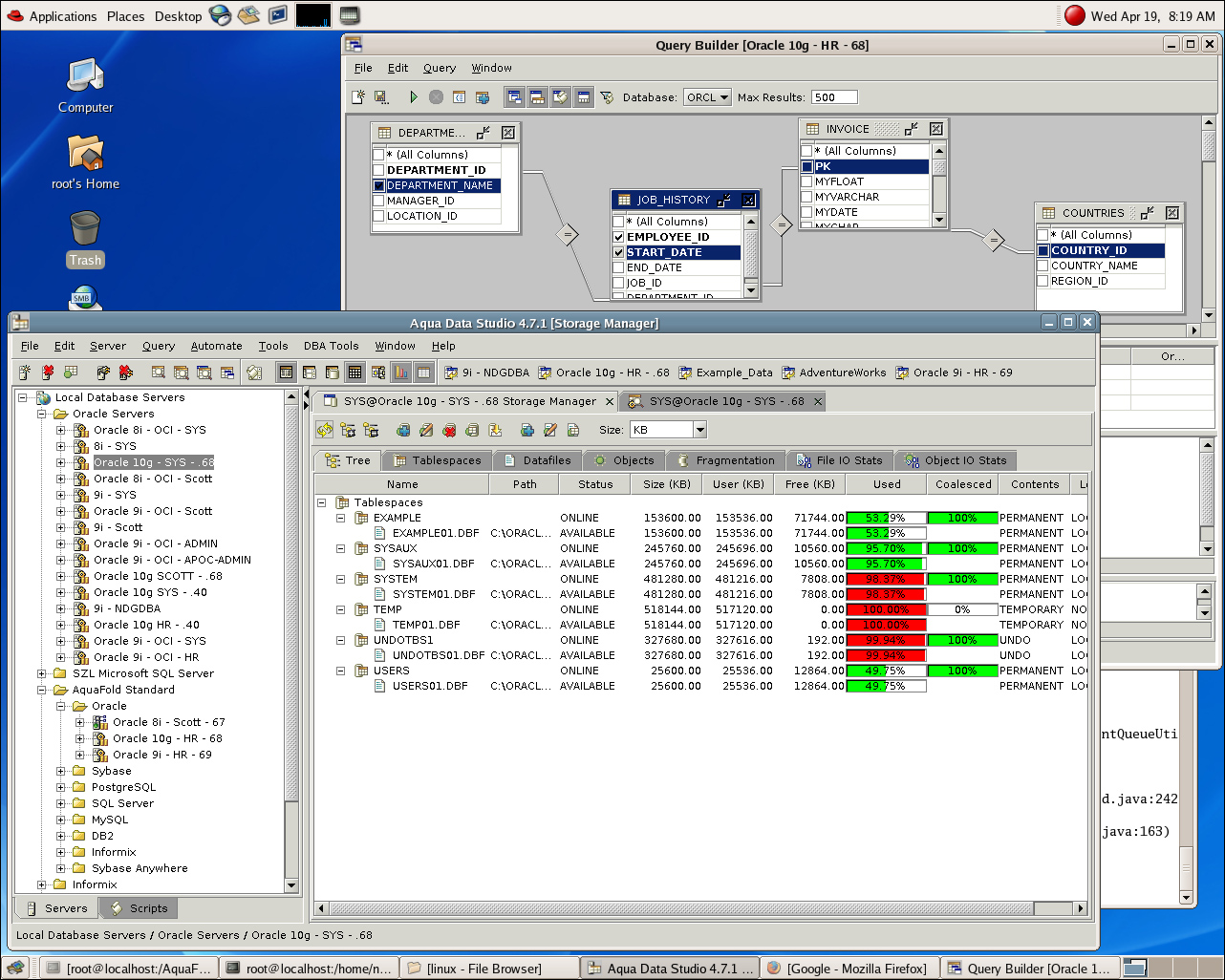Collapse the SYSAUX tablespace row
Screen dimensions: 1225x980
(340, 548)
